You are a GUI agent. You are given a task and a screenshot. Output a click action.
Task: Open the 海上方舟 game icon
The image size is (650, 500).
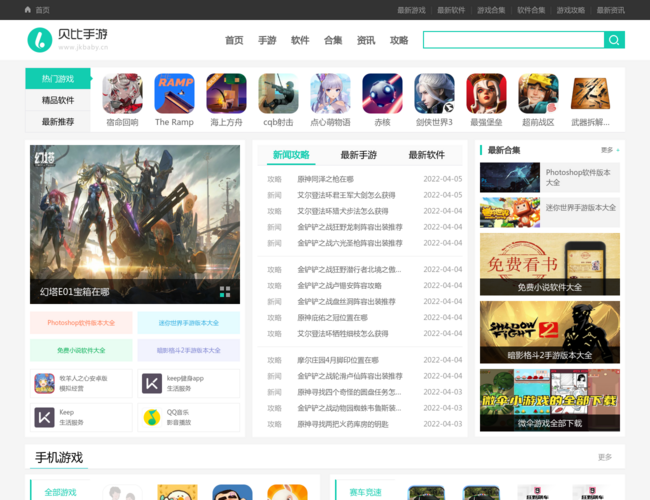[x=226, y=93]
